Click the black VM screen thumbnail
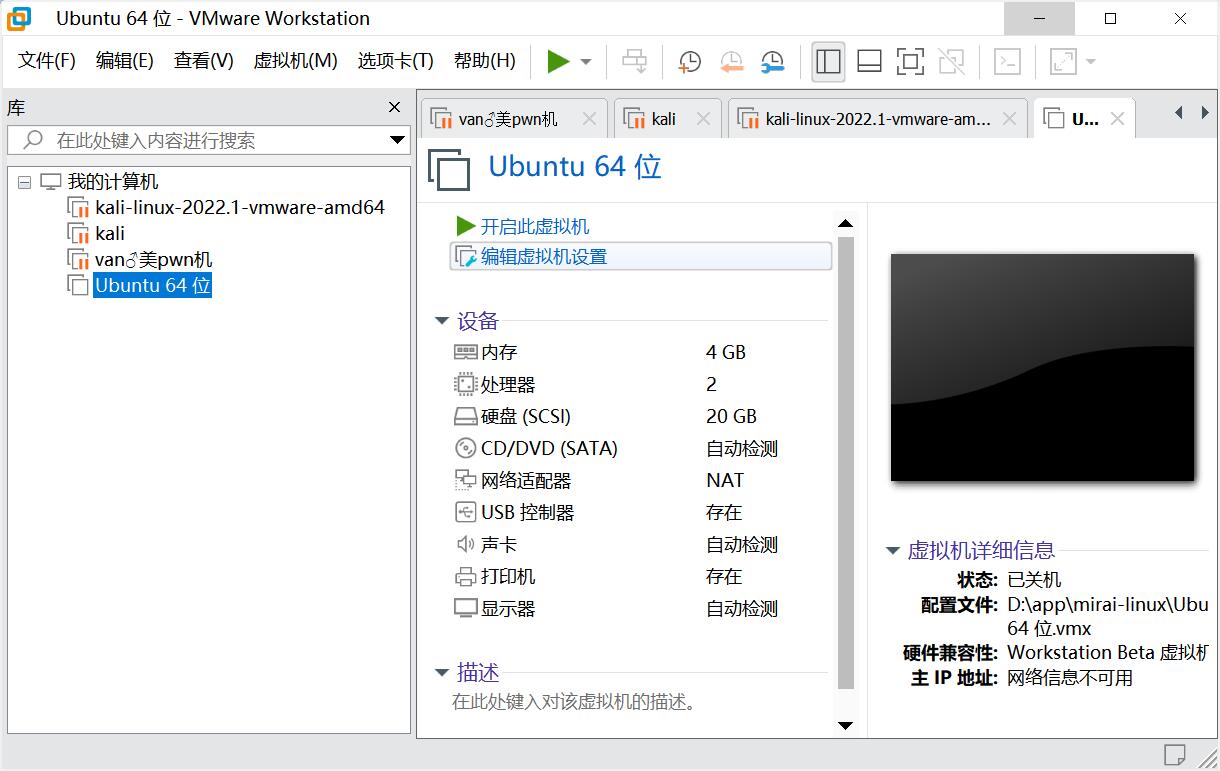This screenshot has height=771, width=1220. (x=1042, y=367)
